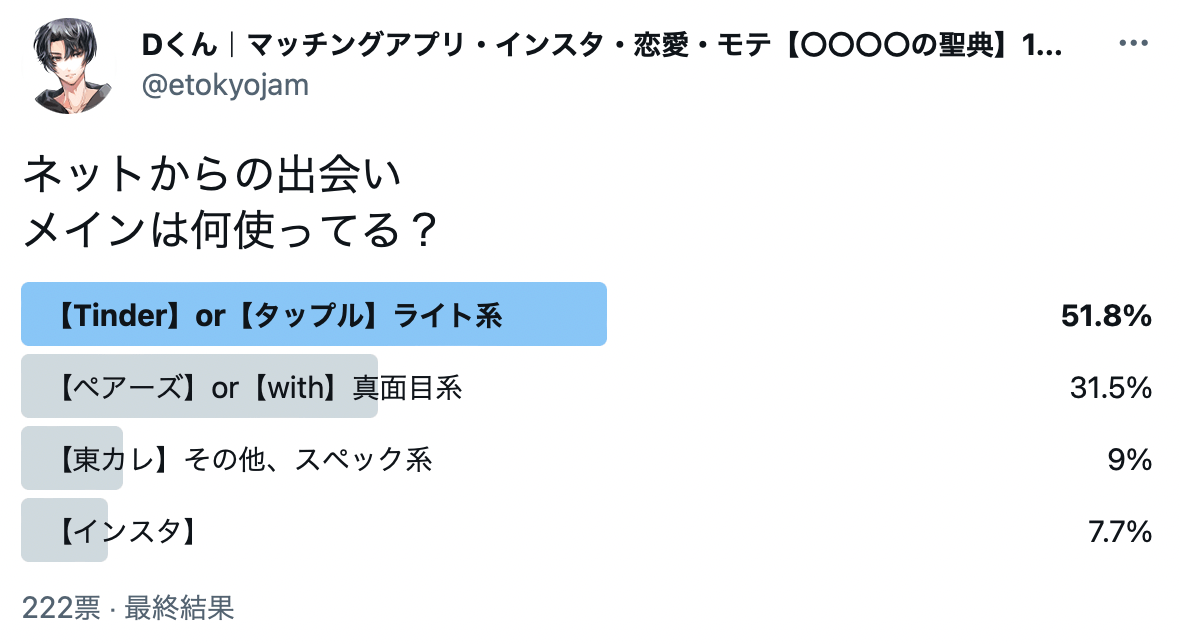The height and width of the screenshot is (644, 1180).
Task: Click the 51.8% result percentage
Action: [1106, 315]
